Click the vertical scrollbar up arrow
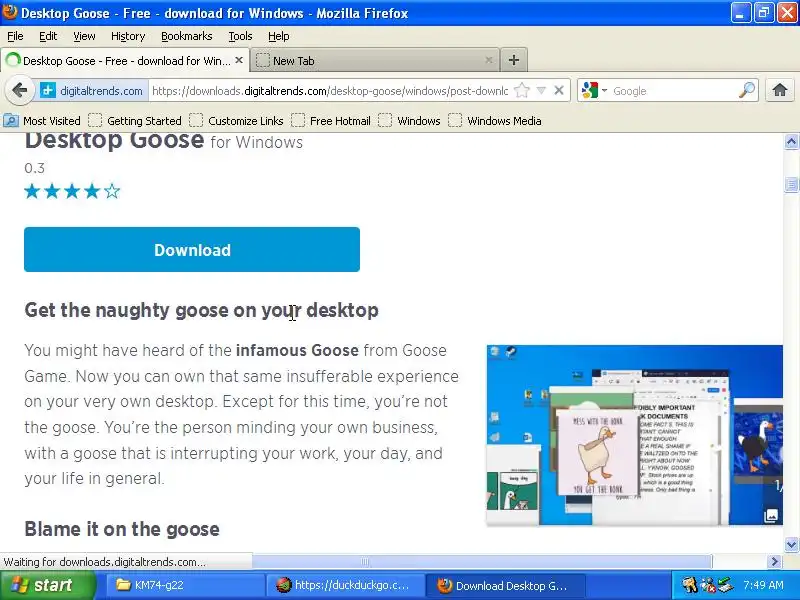Viewport: 800px width, 600px height. (x=791, y=141)
